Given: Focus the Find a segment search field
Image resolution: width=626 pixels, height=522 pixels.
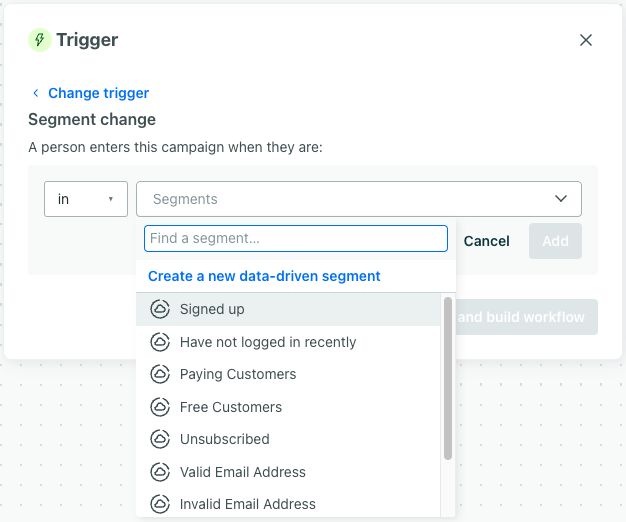Looking at the screenshot, I should [296, 238].
